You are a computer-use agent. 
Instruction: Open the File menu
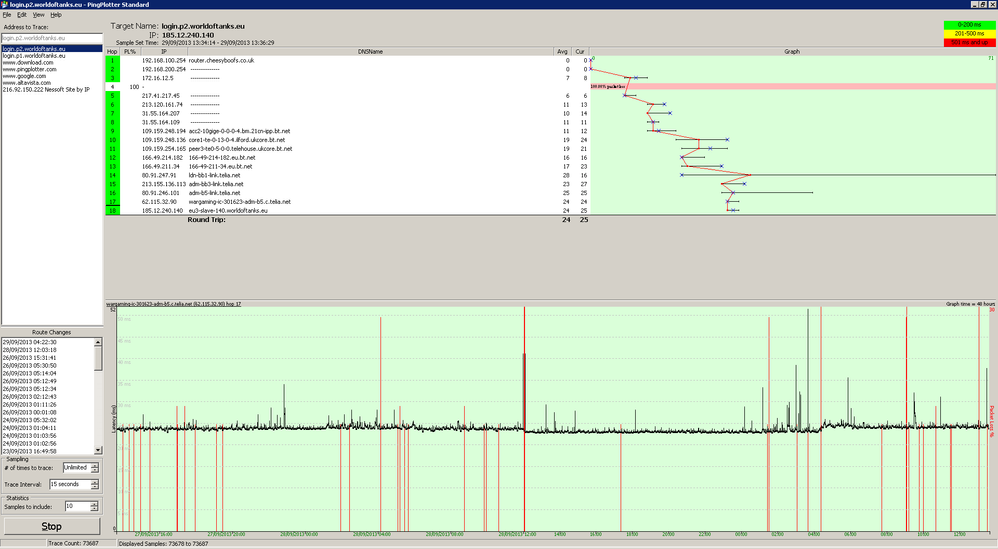tap(7, 15)
